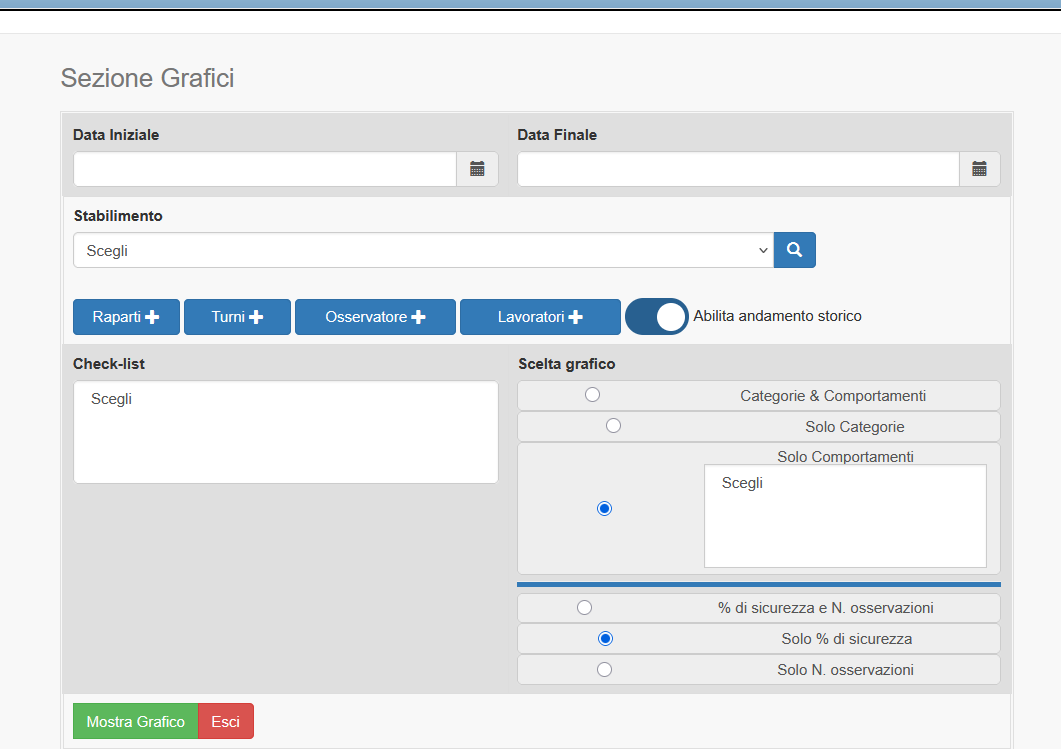Select Scegli in the Check-list box
The height and width of the screenshot is (749, 1061).
pos(112,400)
